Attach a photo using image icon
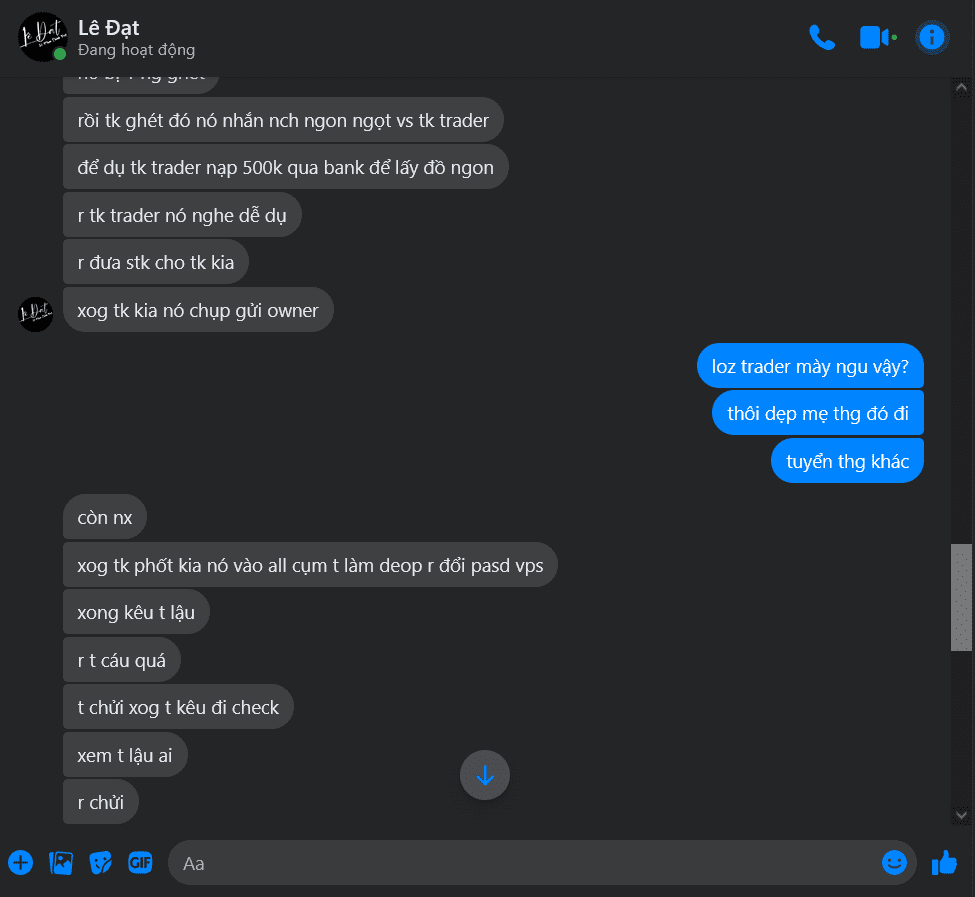 (x=61, y=862)
